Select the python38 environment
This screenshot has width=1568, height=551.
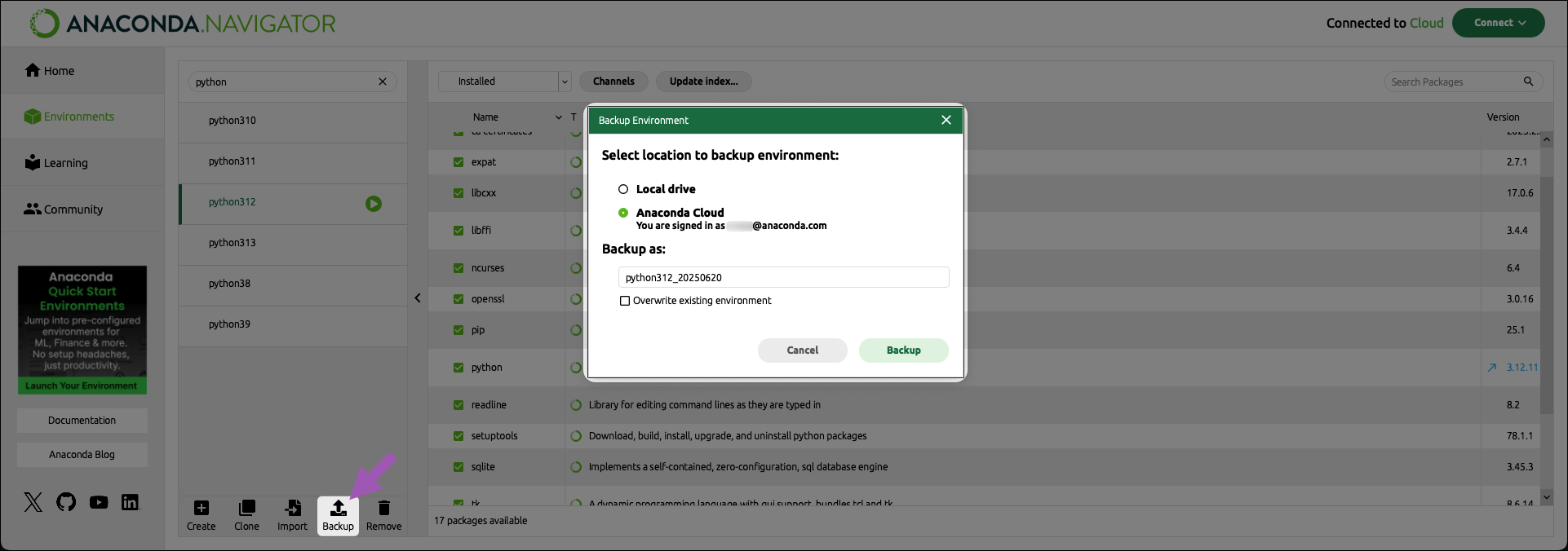[x=293, y=284]
